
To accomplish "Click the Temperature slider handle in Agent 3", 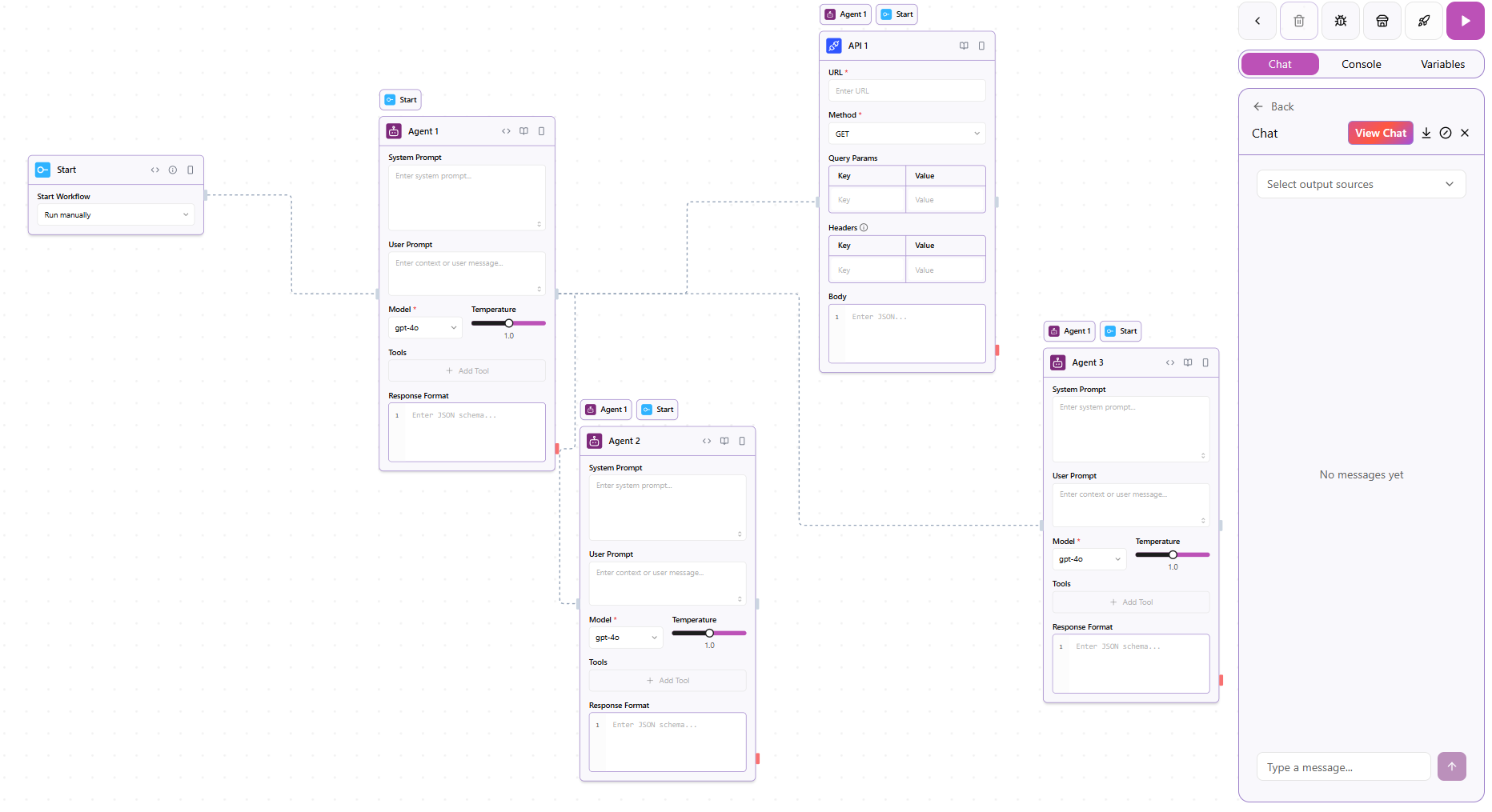I will click(1173, 554).
